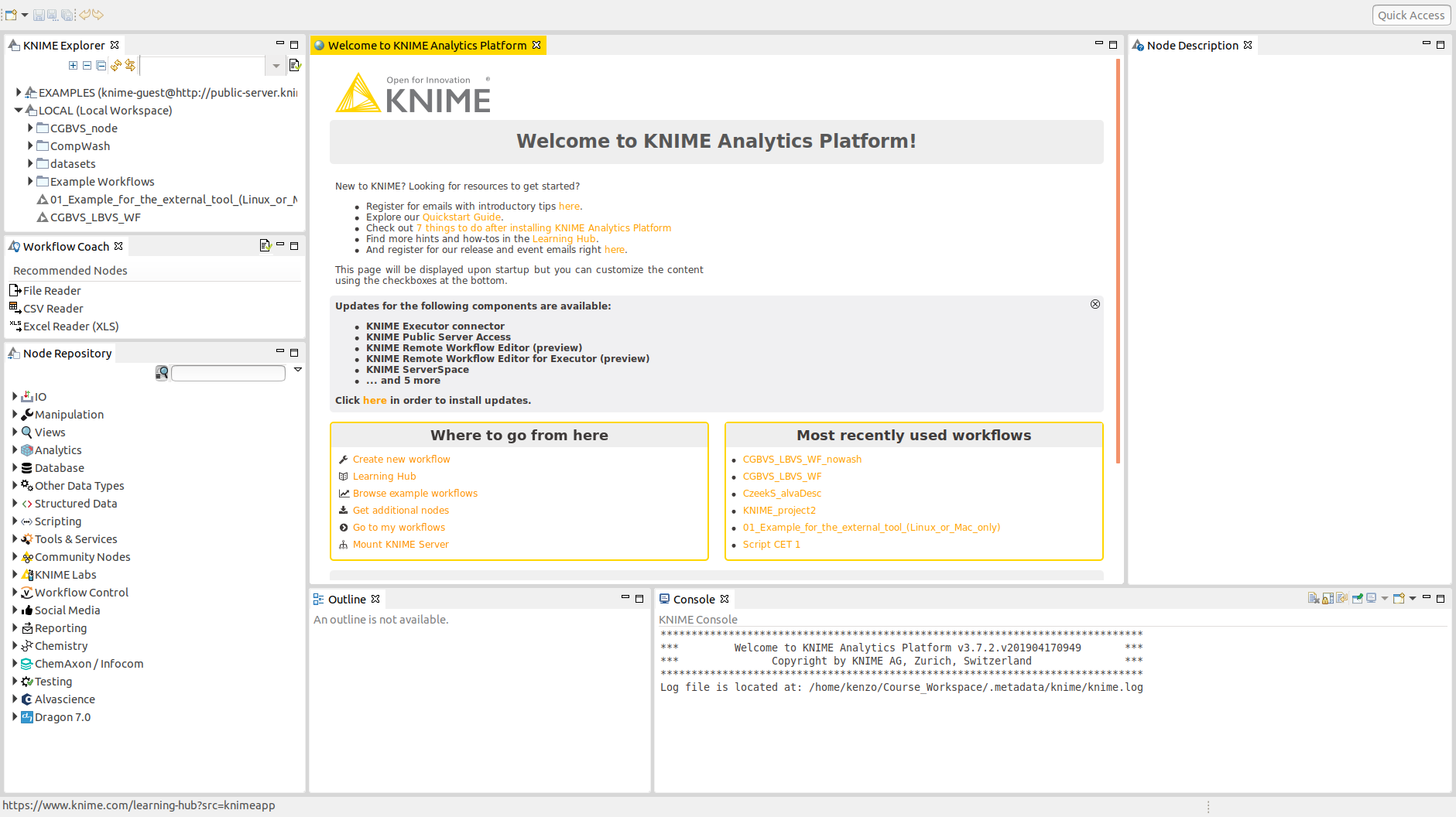This screenshot has width=1456, height=817.
Task: Expand the Analytics node category
Action: coord(15,450)
